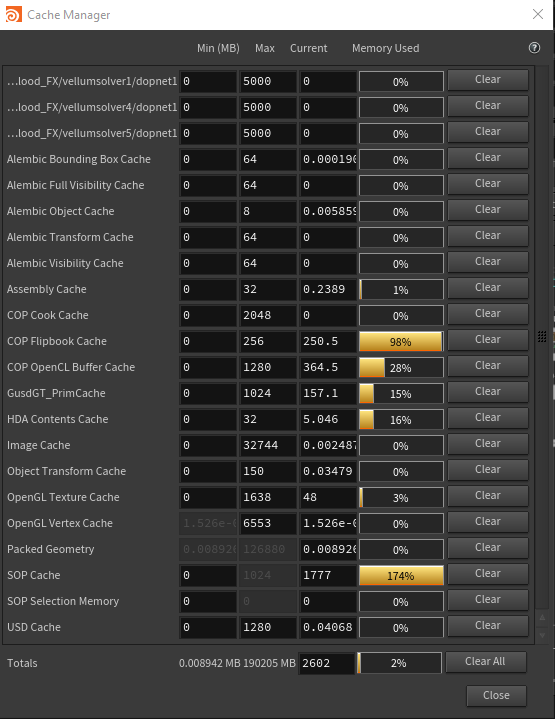Viewport: 555px width, 719px height.
Task: Click the 'Min (MB)' column header
Action: tap(218, 48)
